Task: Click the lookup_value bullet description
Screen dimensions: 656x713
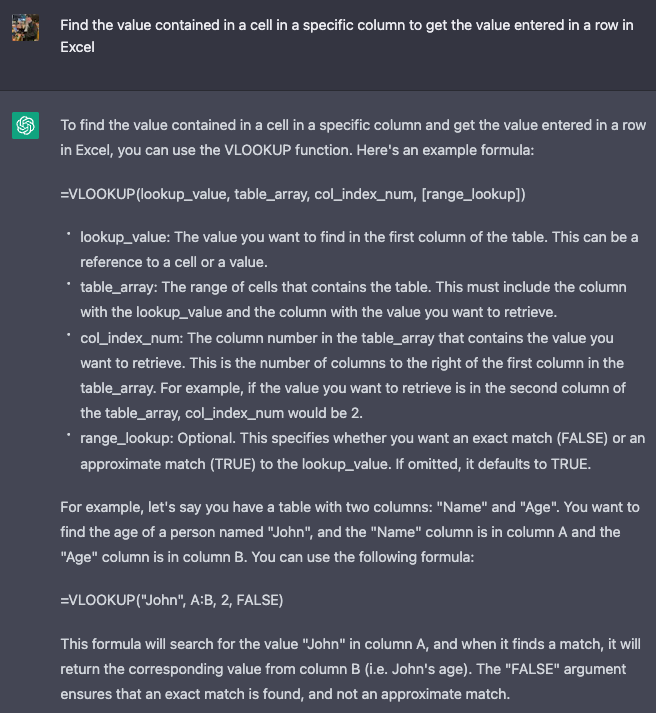Action: pos(358,249)
